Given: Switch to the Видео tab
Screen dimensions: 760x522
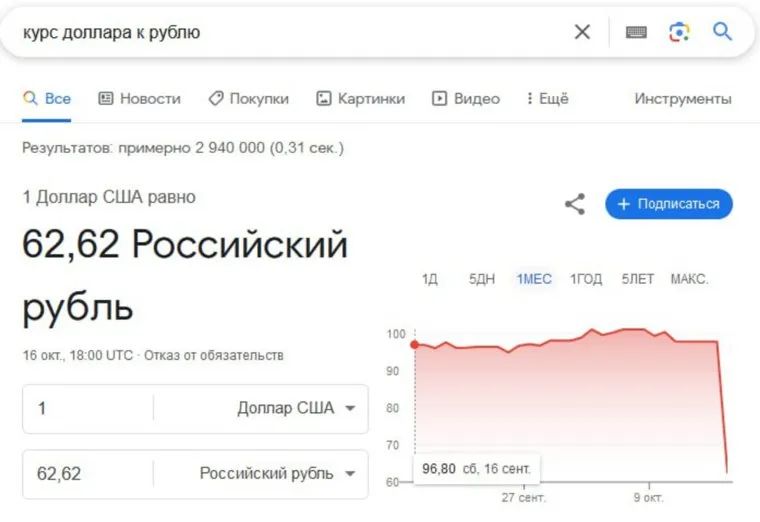Looking at the screenshot, I should tap(466, 98).
